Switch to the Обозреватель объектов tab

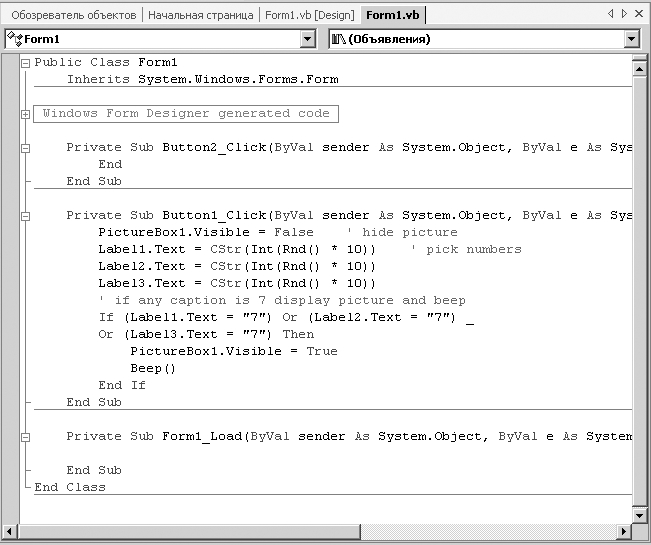73,15
